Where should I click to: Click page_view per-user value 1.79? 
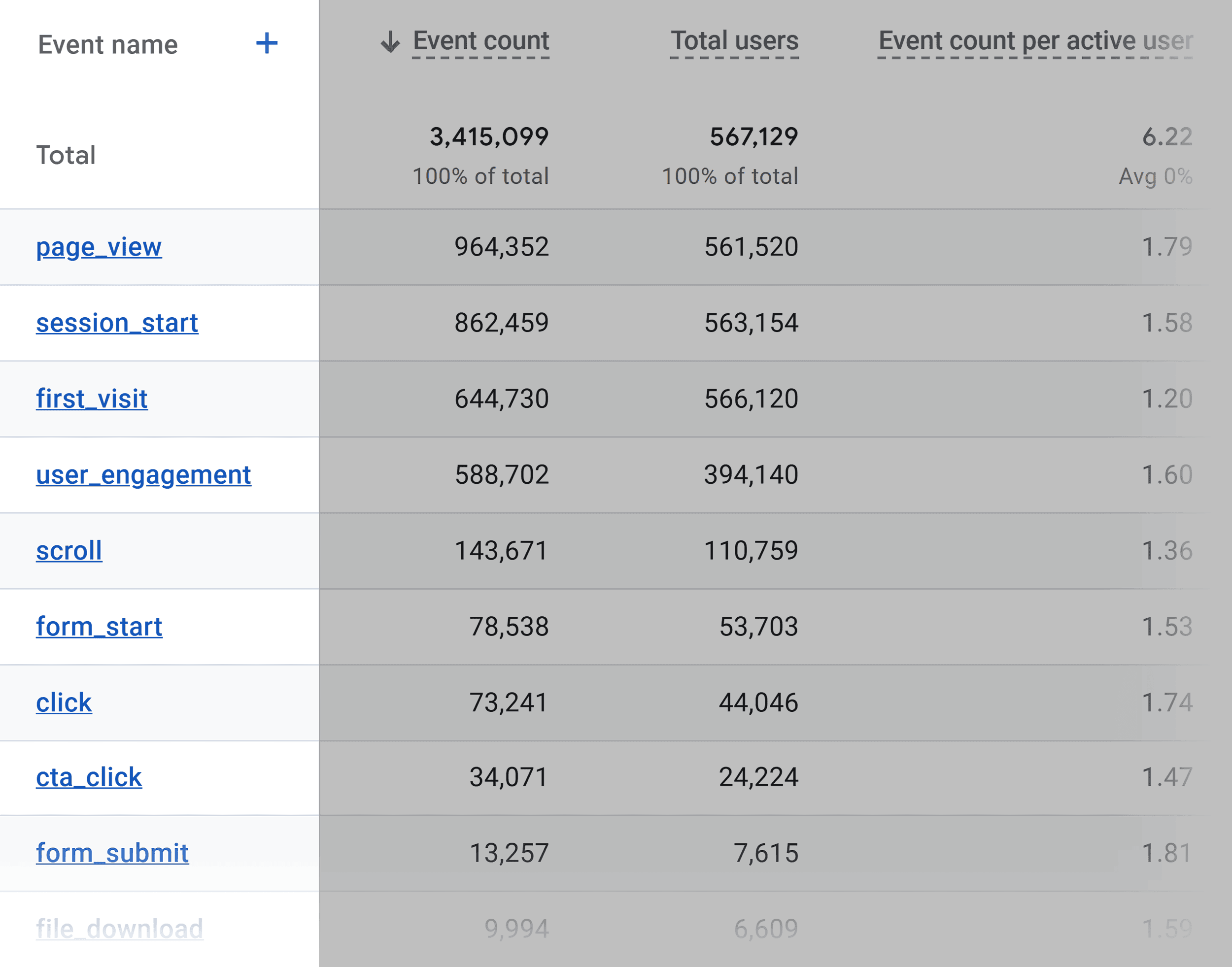click(1167, 247)
